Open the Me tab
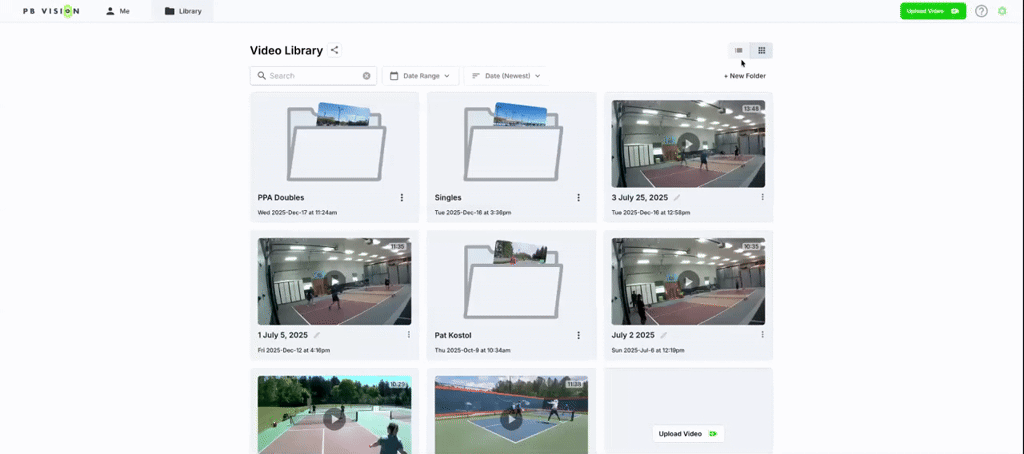 [x=118, y=11]
